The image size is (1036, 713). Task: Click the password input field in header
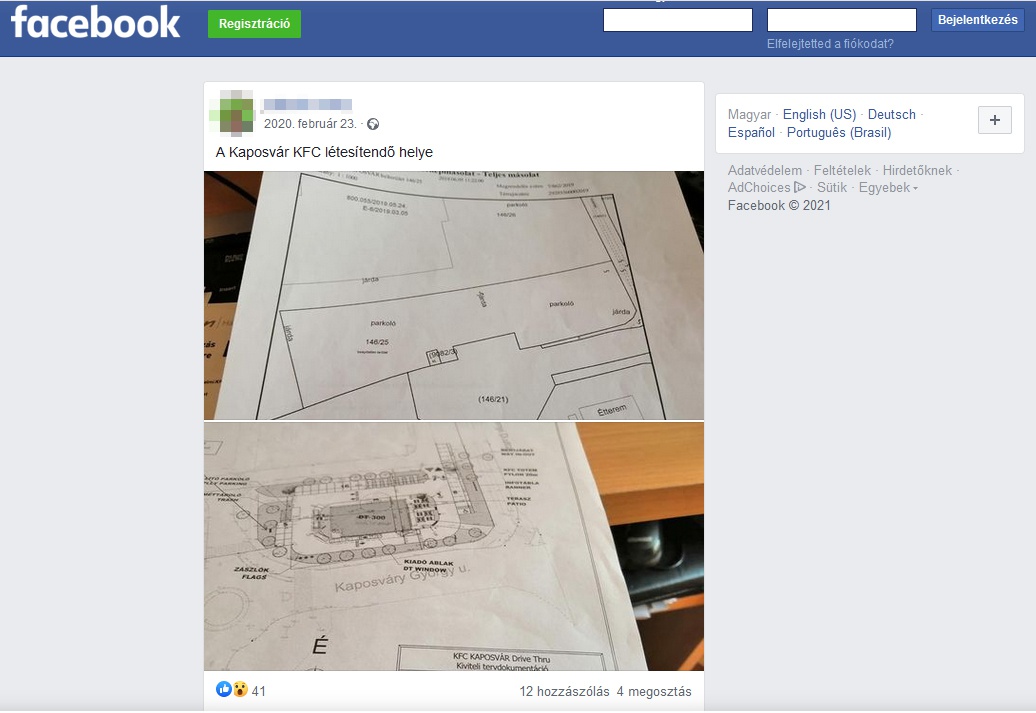(x=842, y=20)
